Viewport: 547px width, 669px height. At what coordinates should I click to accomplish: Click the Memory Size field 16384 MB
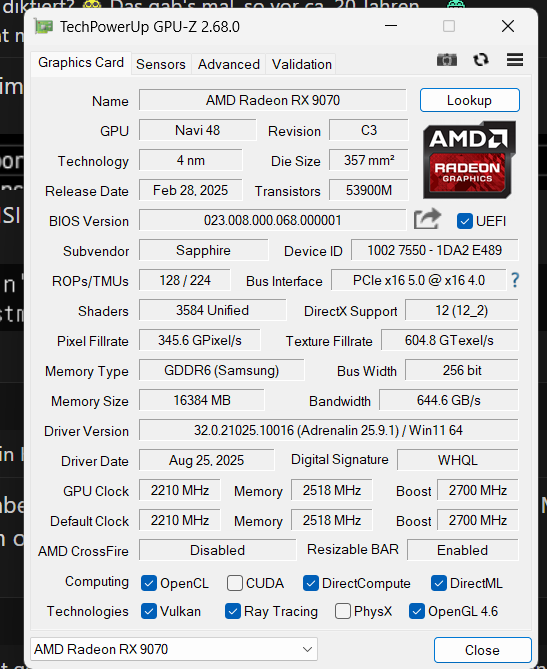[202, 400]
